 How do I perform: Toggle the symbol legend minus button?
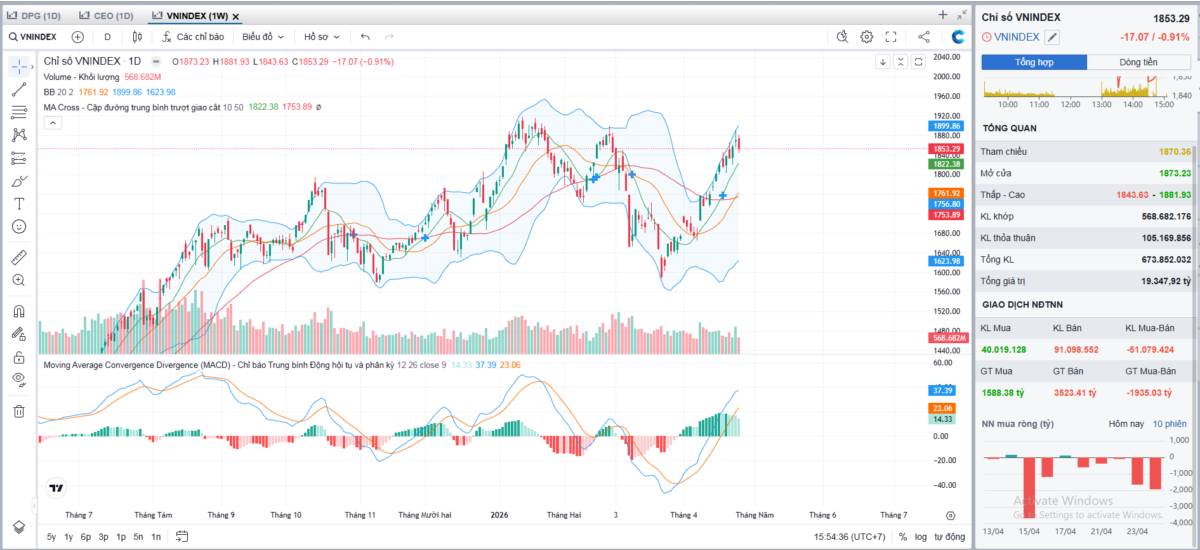(155, 61)
